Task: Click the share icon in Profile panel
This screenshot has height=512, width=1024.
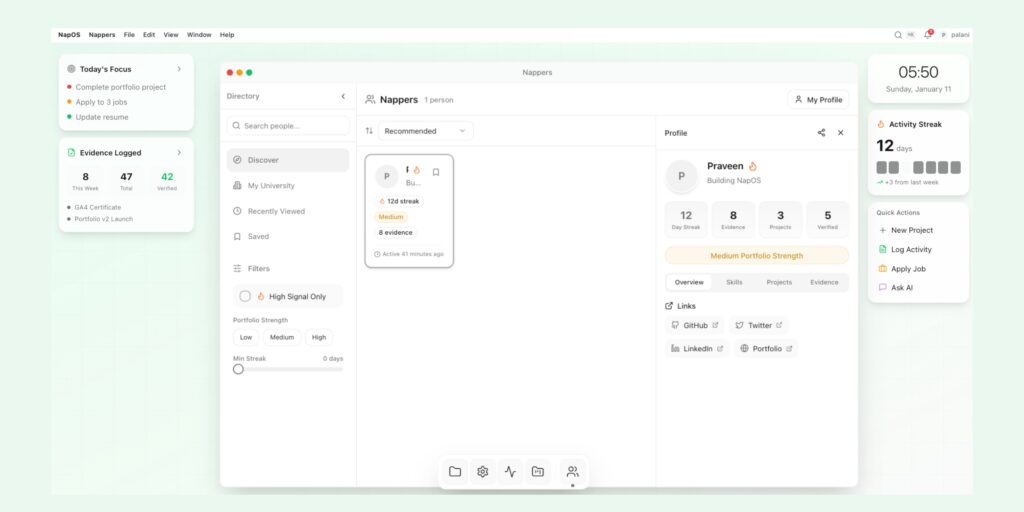Action: [x=821, y=133]
